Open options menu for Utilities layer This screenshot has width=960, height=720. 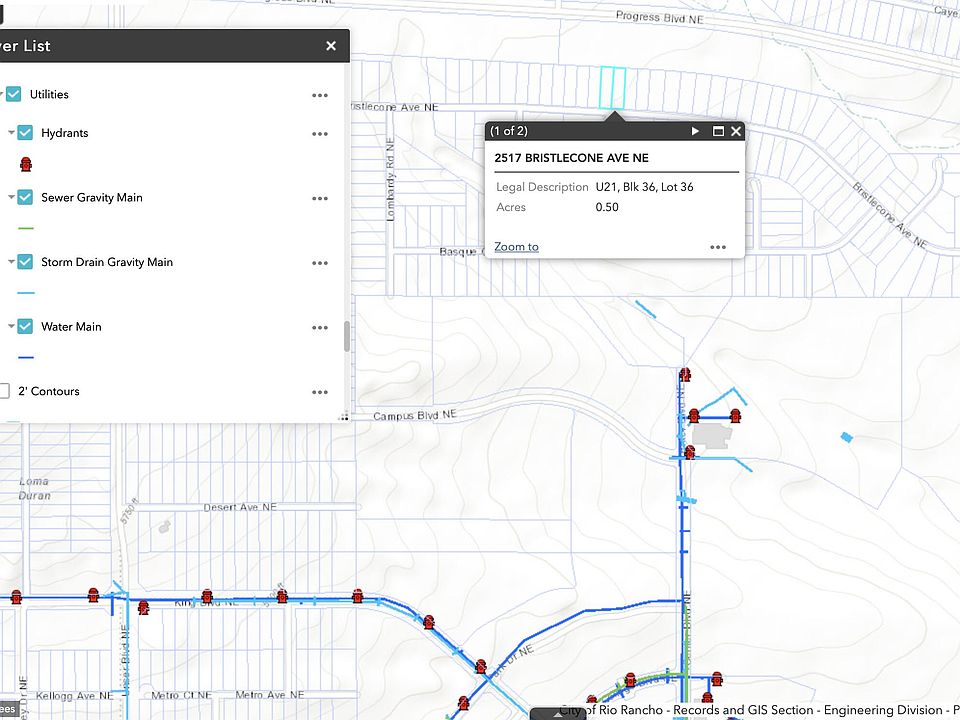point(320,95)
